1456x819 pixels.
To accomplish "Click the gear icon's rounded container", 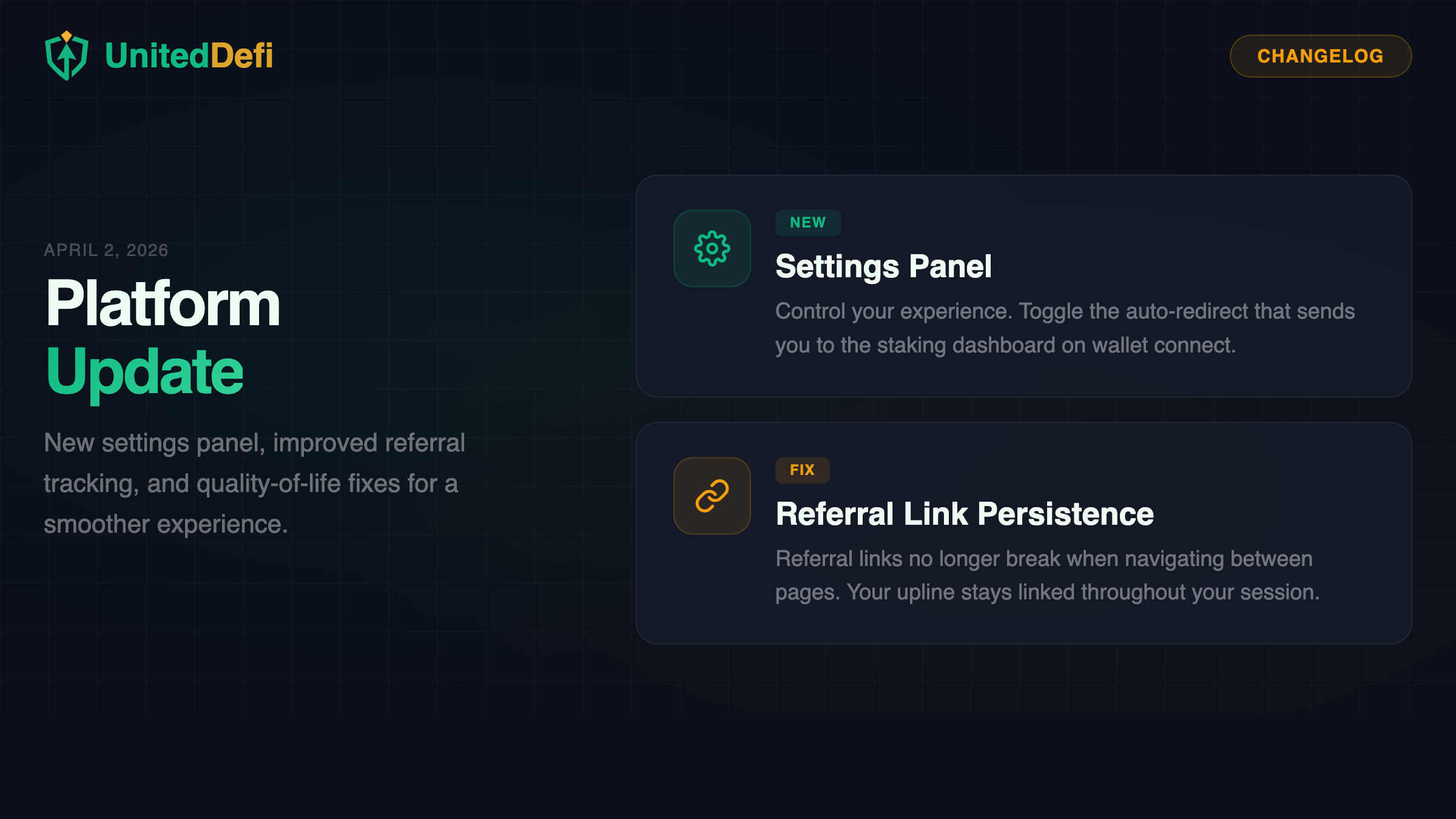I will click(711, 248).
